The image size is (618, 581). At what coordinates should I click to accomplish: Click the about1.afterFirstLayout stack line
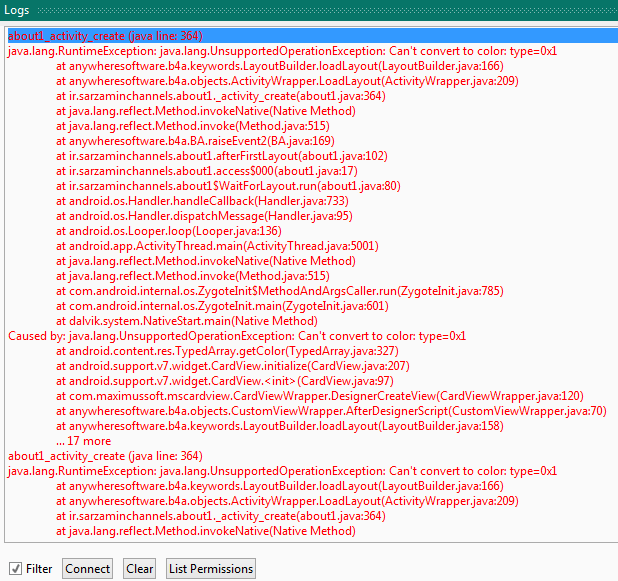[x=221, y=156]
